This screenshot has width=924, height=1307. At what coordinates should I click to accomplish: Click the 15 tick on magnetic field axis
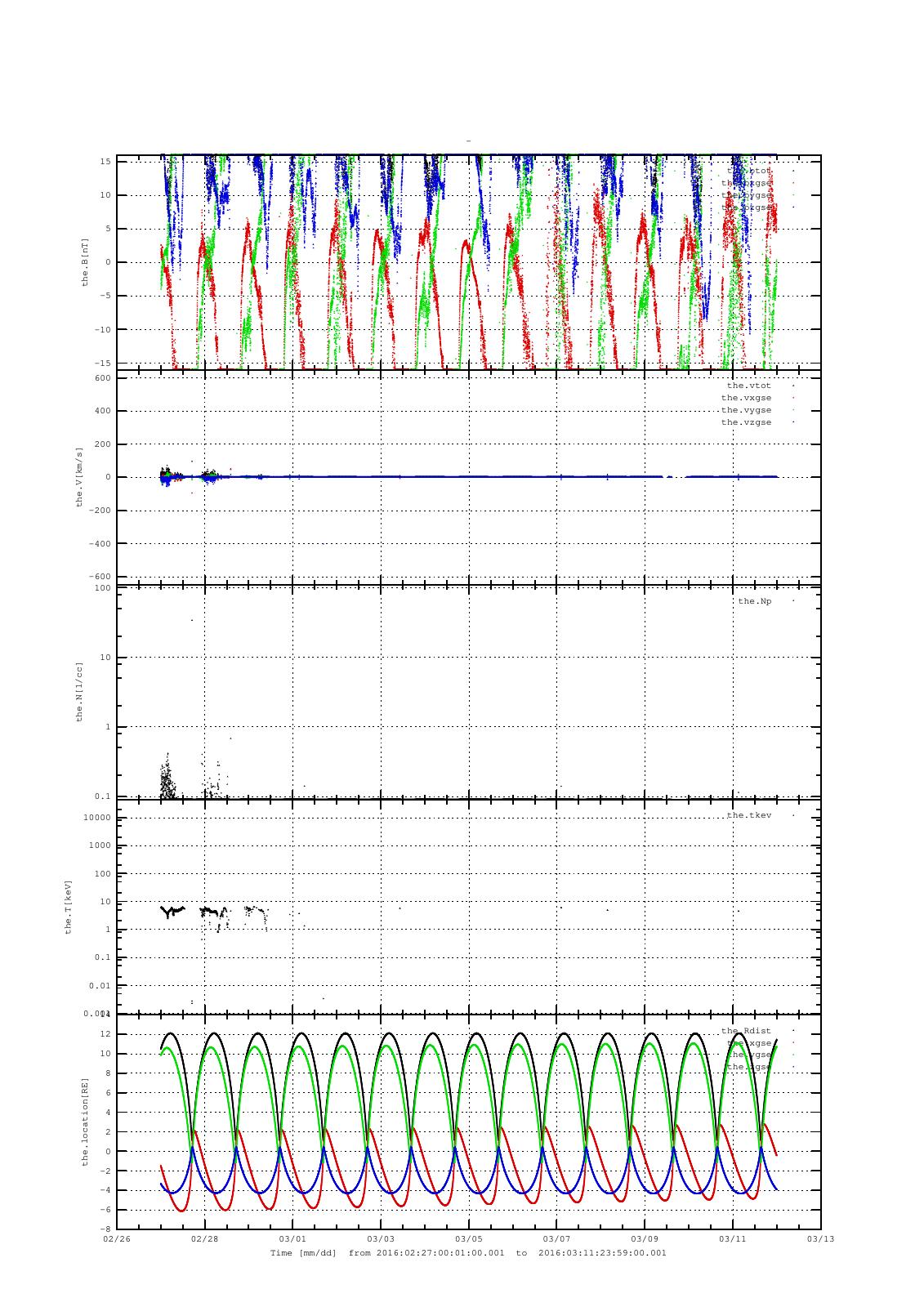pyautogui.click(x=105, y=162)
